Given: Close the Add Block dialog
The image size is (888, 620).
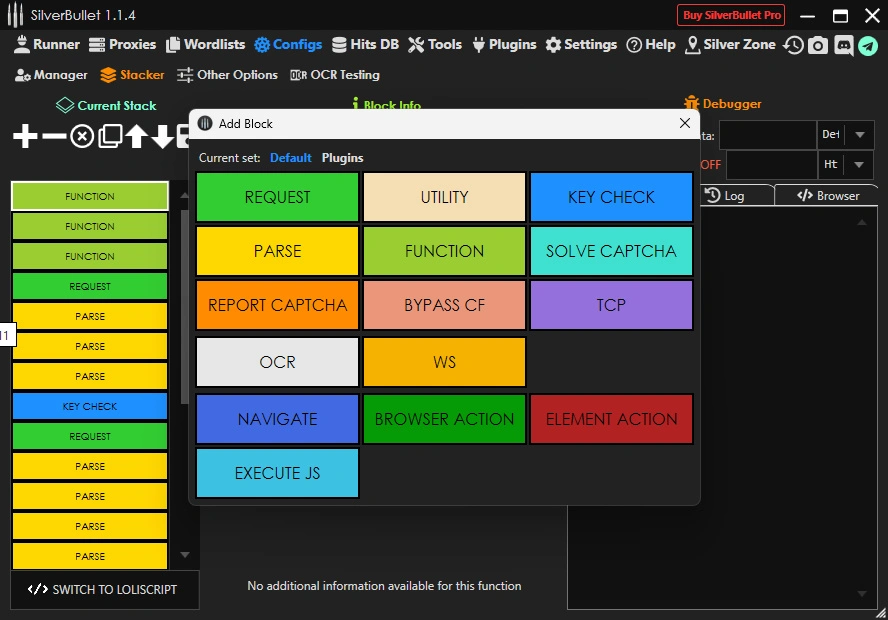Looking at the screenshot, I should 685,123.
